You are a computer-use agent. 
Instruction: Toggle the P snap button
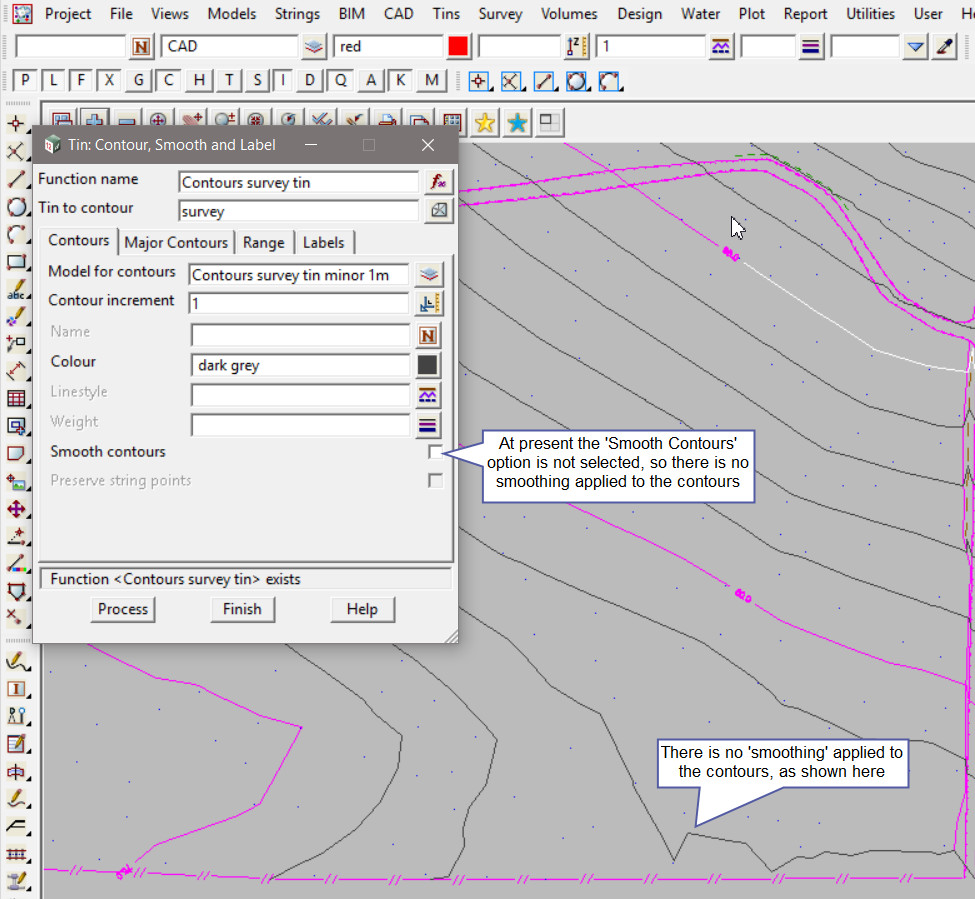26,81
